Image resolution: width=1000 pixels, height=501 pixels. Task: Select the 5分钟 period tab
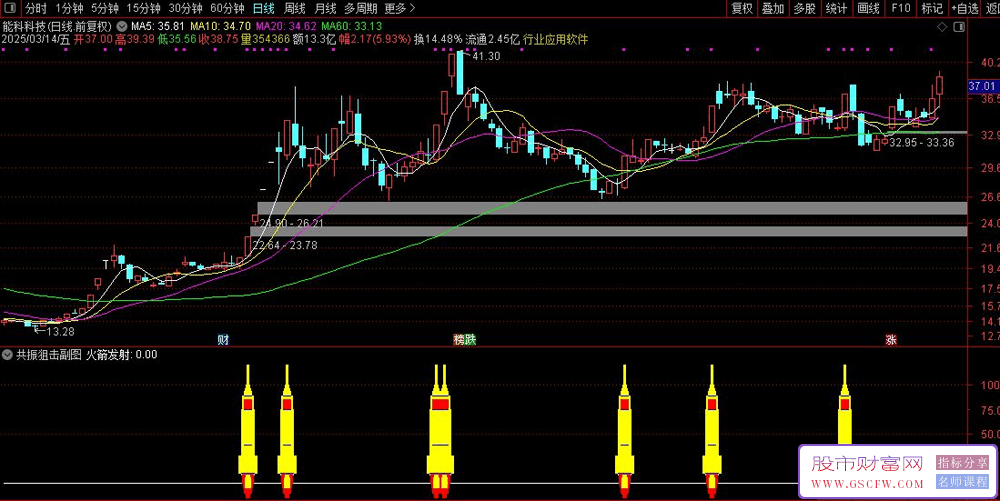click(x=105, y=8)
